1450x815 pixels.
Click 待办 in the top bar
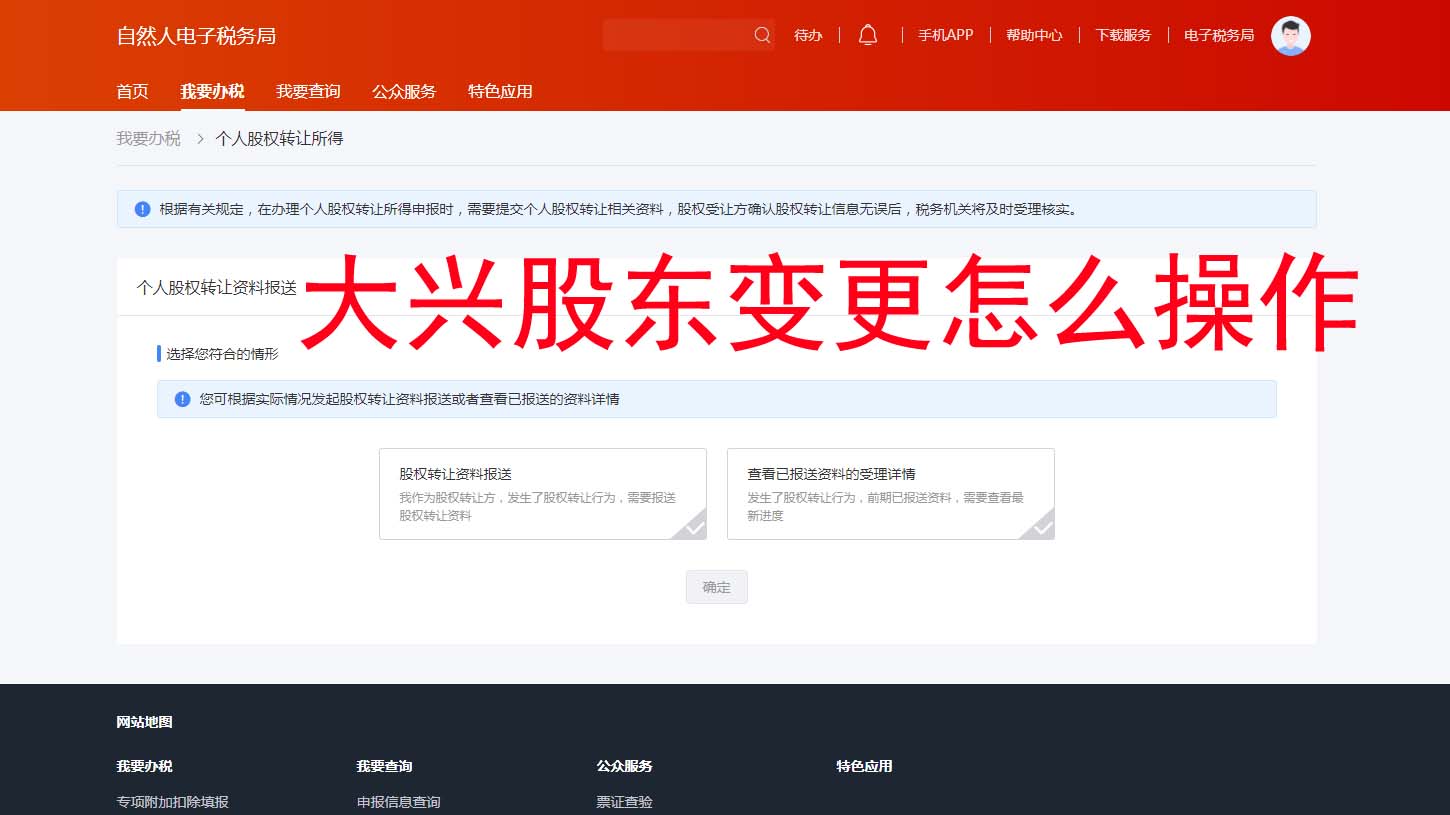point(808,35)
